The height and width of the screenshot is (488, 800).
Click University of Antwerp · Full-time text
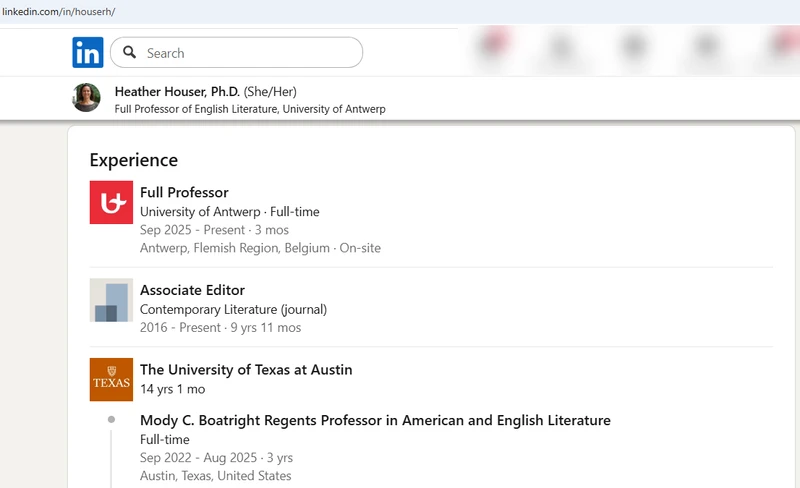[230, 211]
